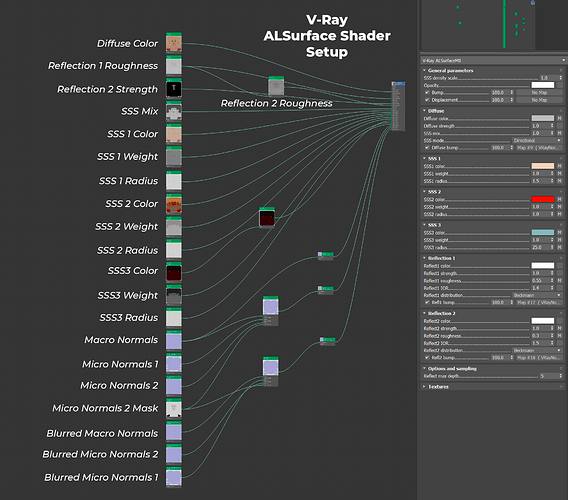The image size is (568, 500).
Task: Click the ALSurface material output node
Action: 398,106
